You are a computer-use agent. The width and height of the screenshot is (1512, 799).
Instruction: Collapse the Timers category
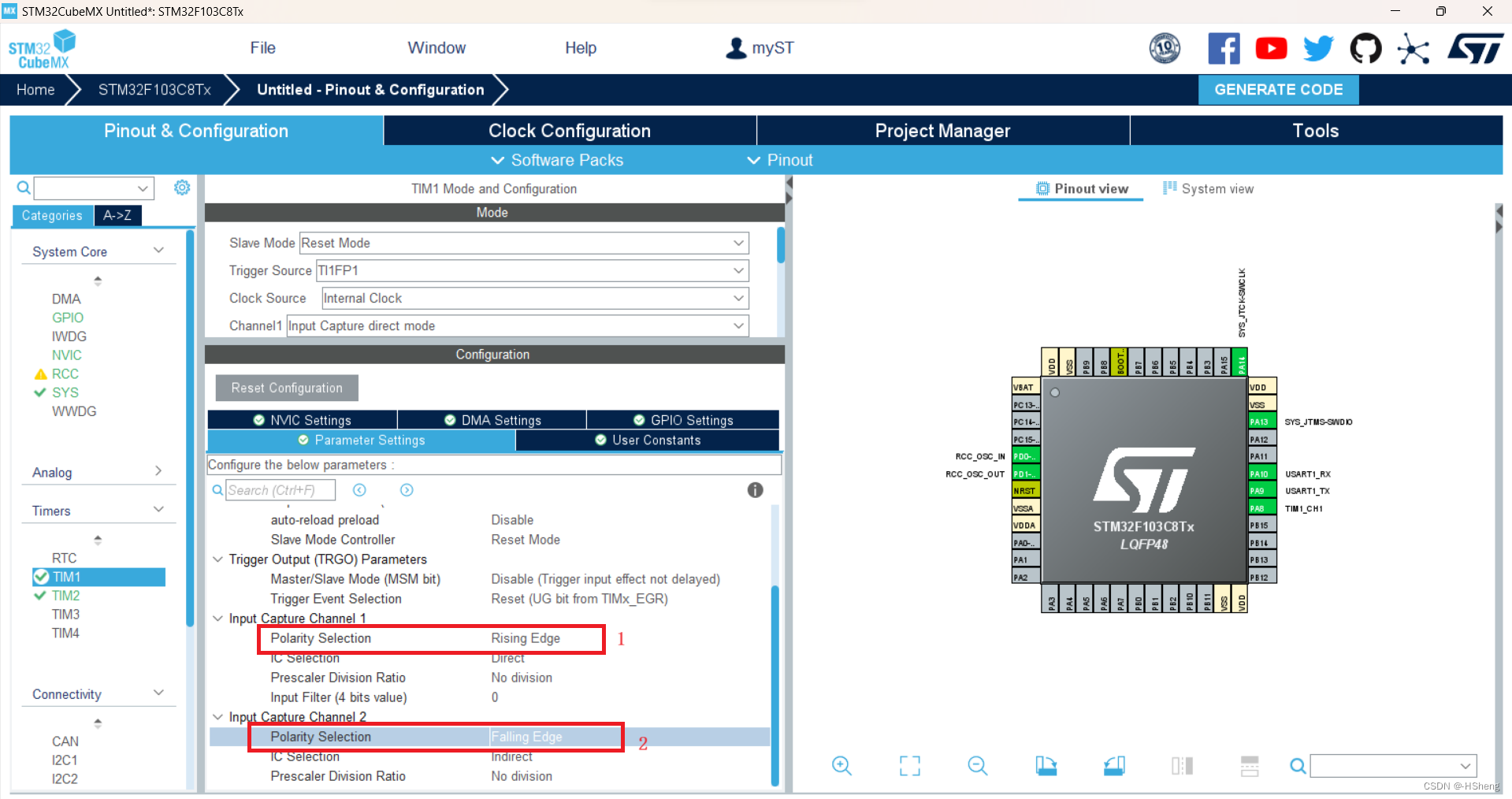[x=158, y=510]
